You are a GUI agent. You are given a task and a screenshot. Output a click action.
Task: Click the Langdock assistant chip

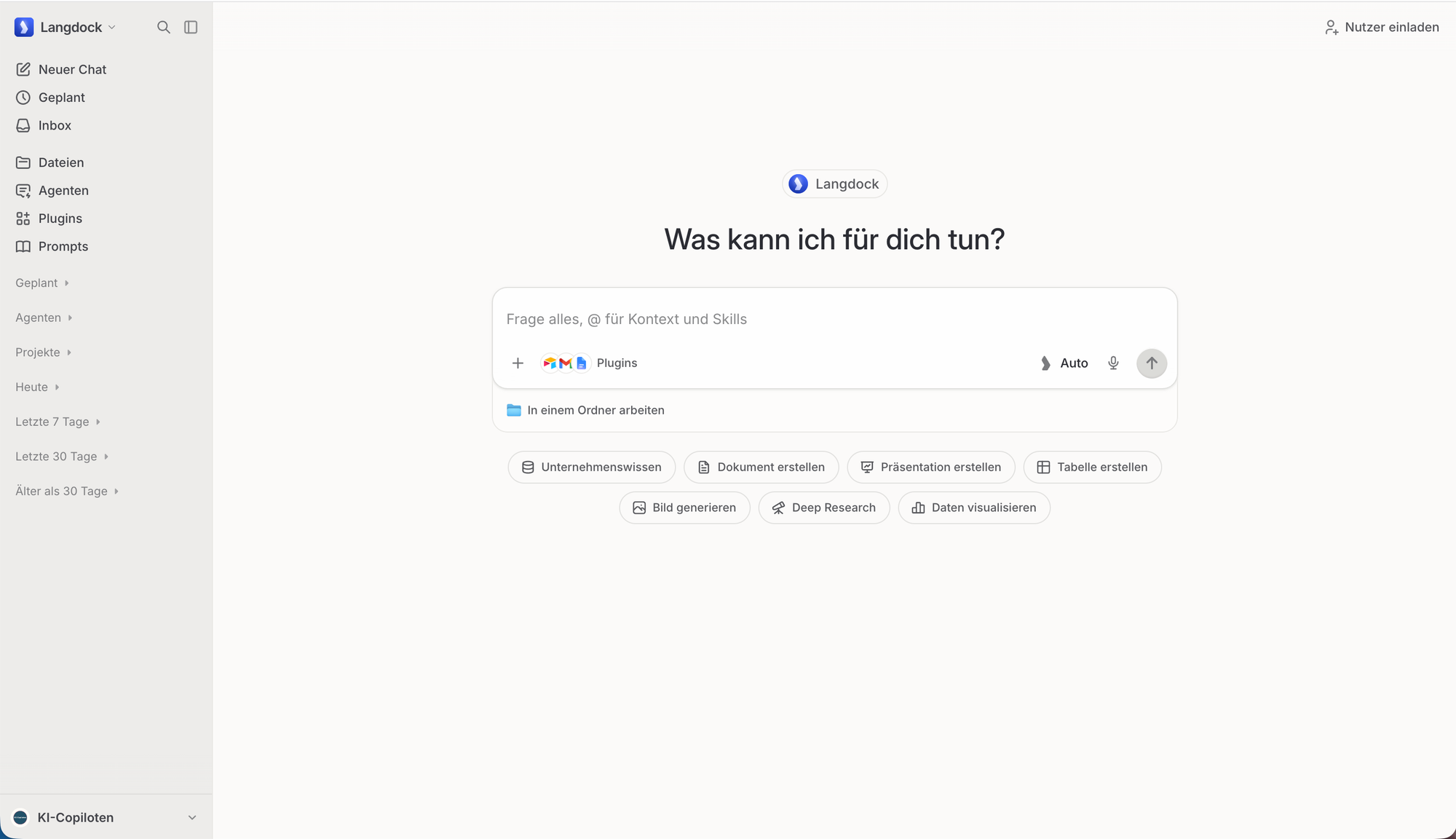point(834,184)
